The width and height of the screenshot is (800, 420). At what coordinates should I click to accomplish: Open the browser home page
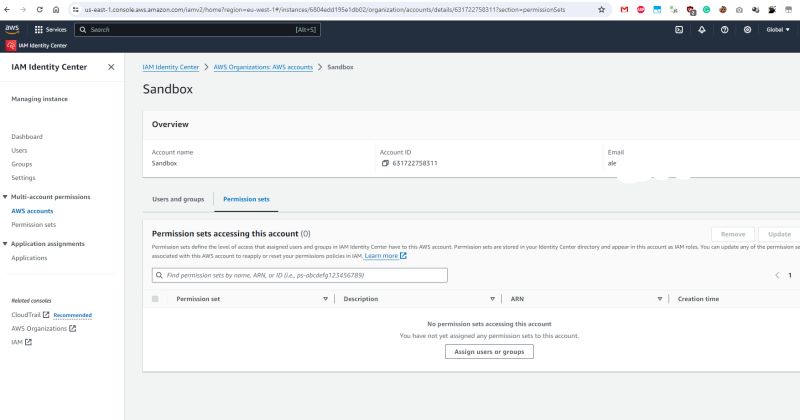[x=56, y=10]
